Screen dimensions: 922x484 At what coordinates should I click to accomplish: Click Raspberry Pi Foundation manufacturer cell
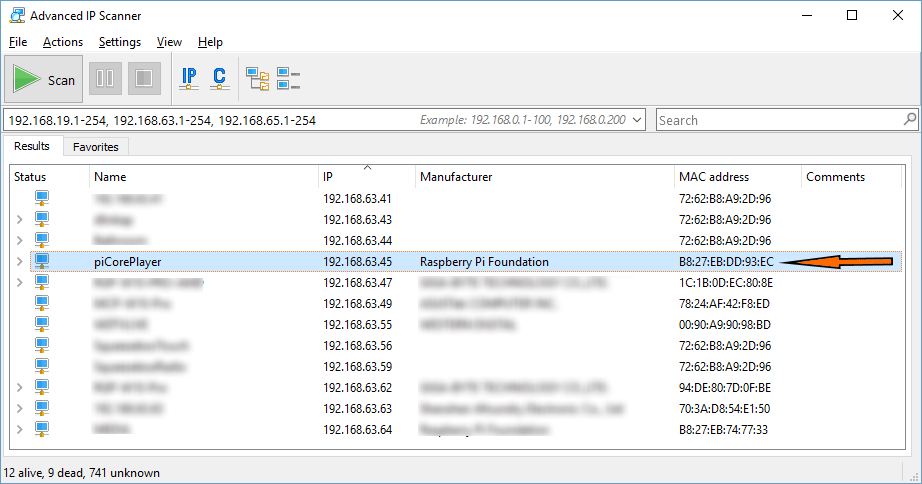click(x=485, y=262)
